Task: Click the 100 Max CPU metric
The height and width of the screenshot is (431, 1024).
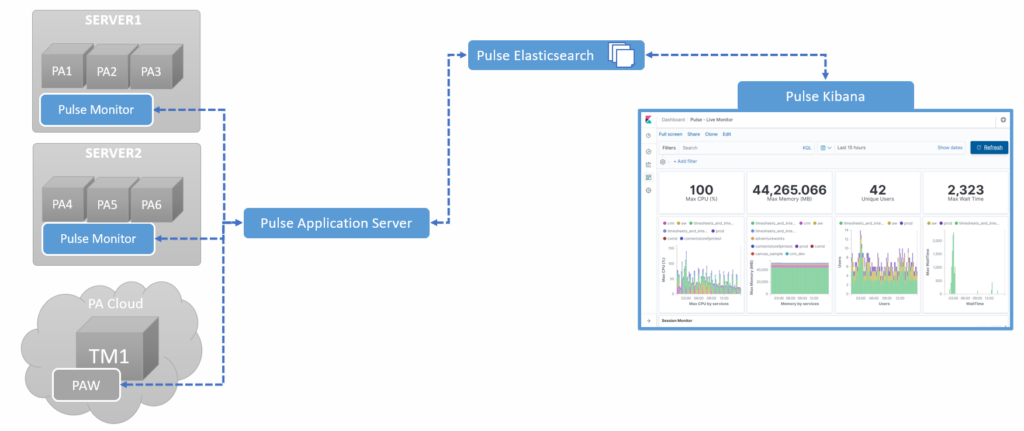Action: click(x=701, y=192)
